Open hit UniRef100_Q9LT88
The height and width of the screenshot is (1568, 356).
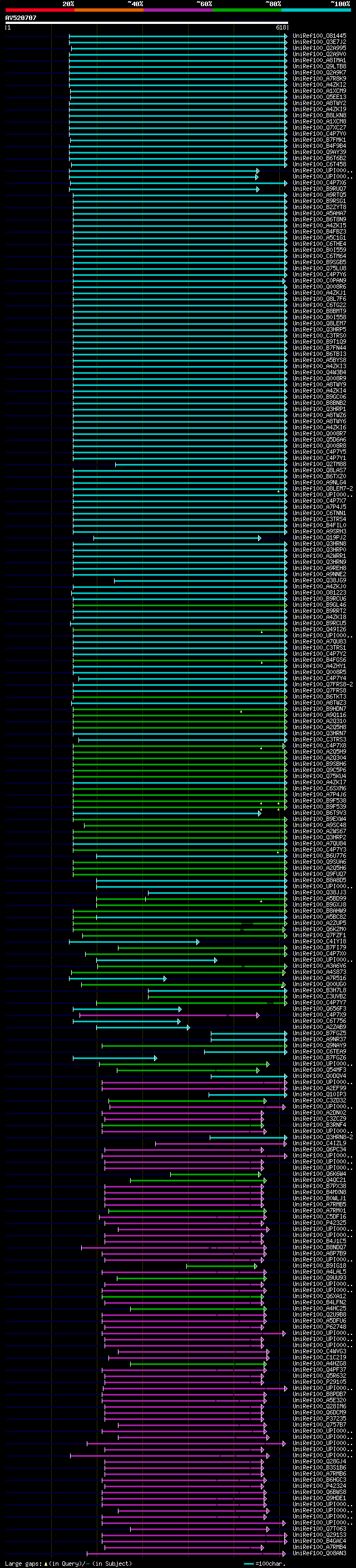click(319, 66)
